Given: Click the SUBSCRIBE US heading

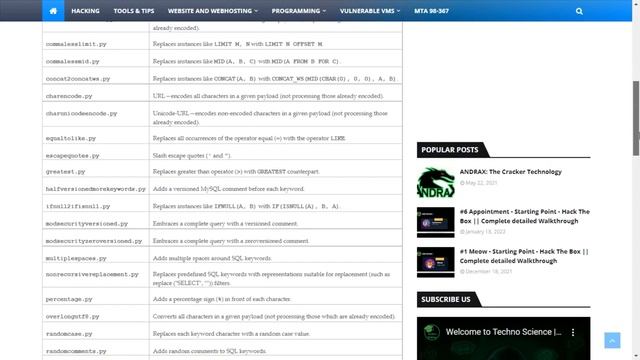Looking at the screenshot, I should [x=446, y=299].
